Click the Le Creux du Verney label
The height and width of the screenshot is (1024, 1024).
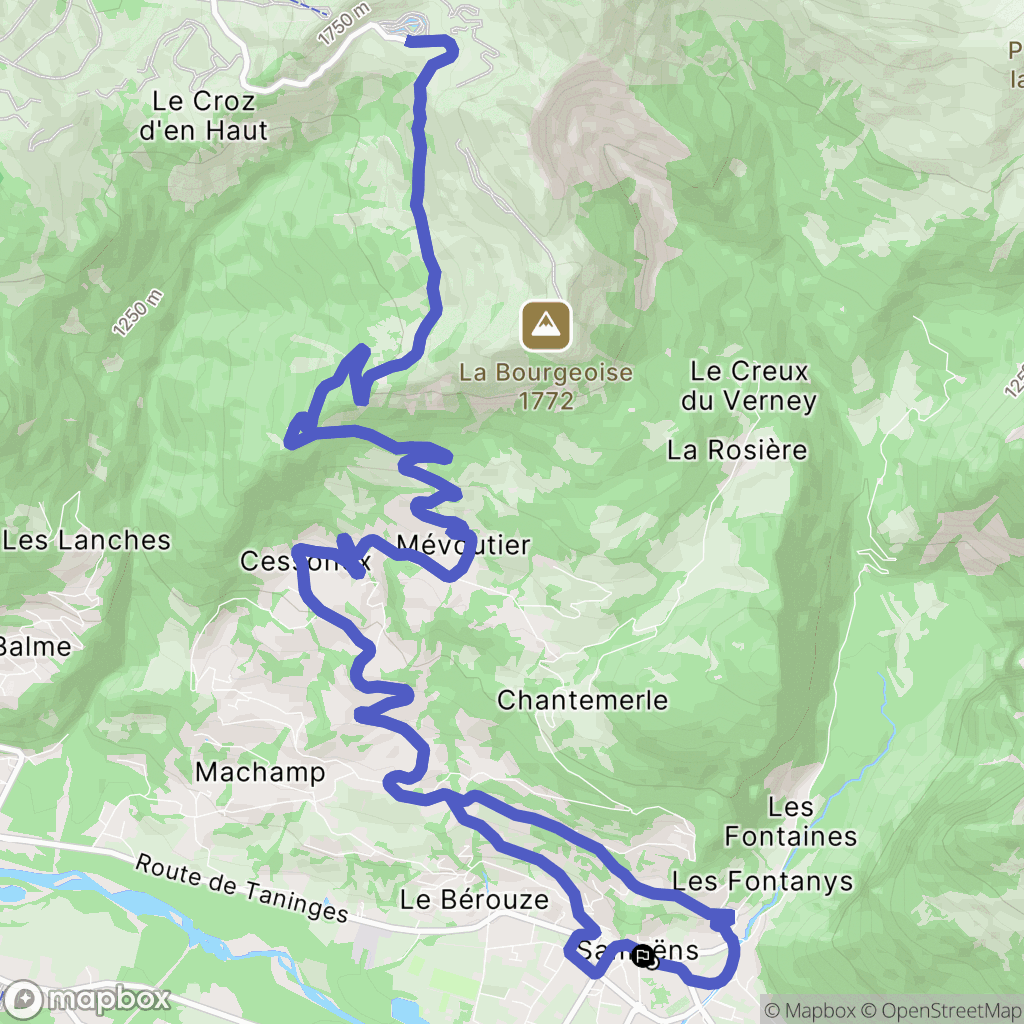pos(748,386)
